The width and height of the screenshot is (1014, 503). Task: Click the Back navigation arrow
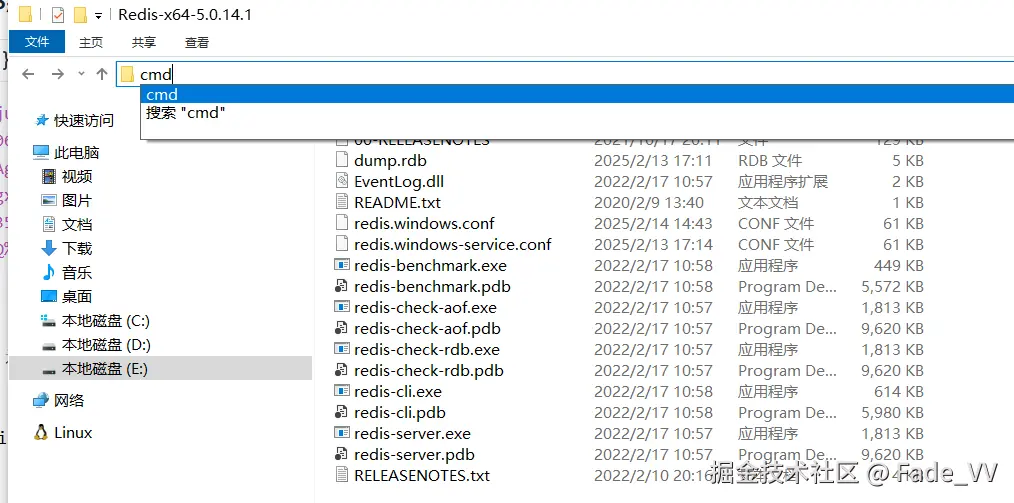point(28,74)
